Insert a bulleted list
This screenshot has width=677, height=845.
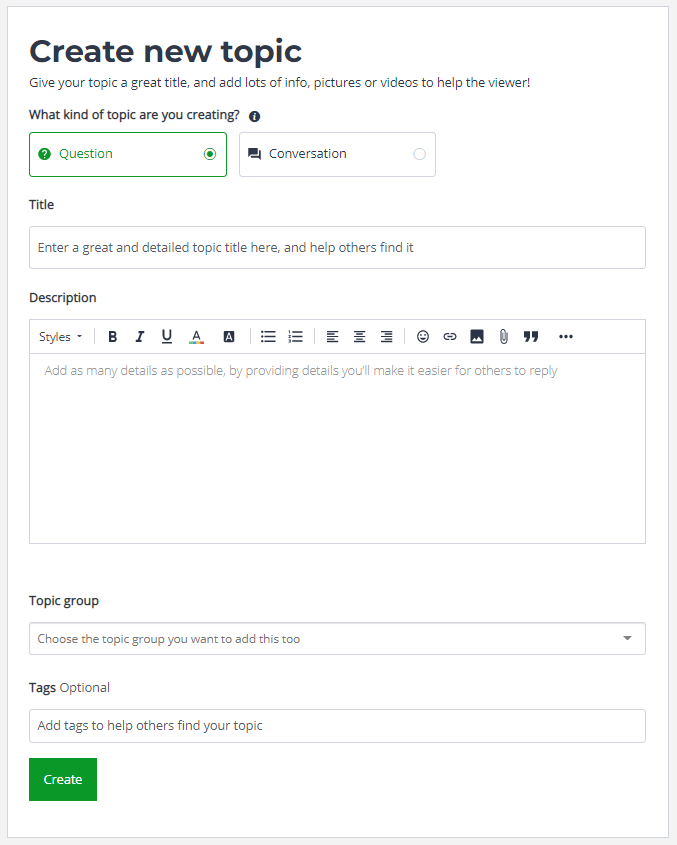pos(268,337)
